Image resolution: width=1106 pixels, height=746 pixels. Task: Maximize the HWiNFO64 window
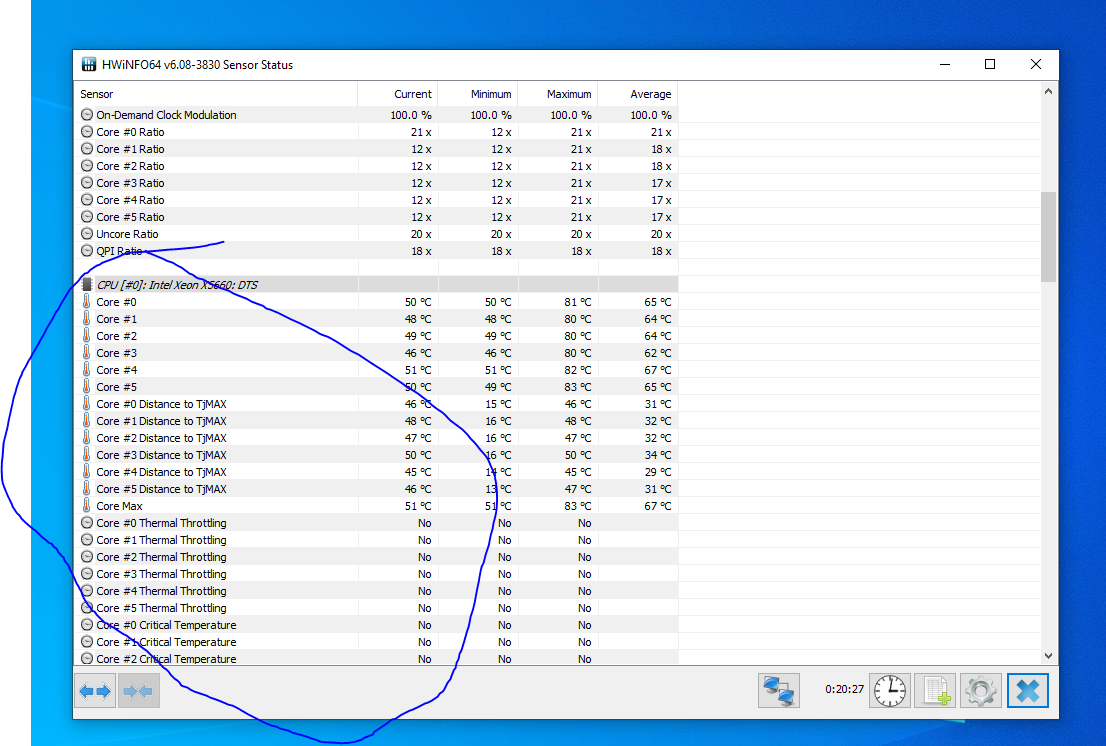(x=990, y=64)
